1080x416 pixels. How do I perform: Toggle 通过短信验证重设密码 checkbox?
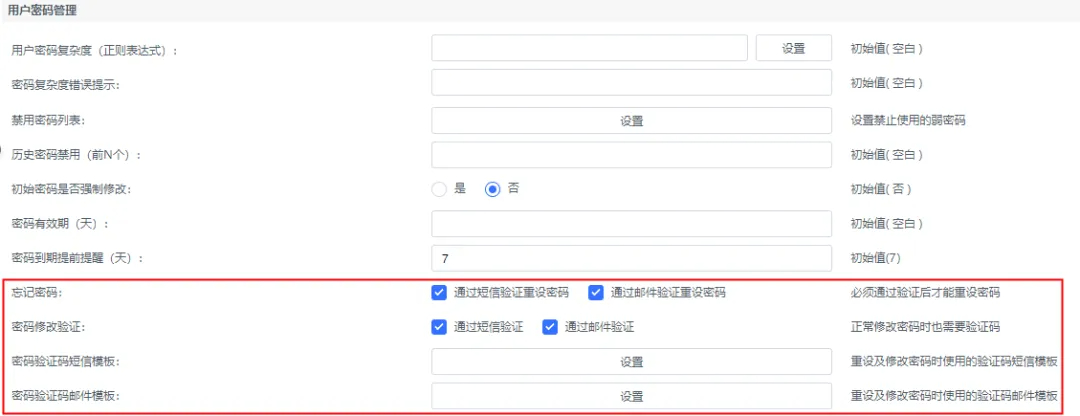439,292
